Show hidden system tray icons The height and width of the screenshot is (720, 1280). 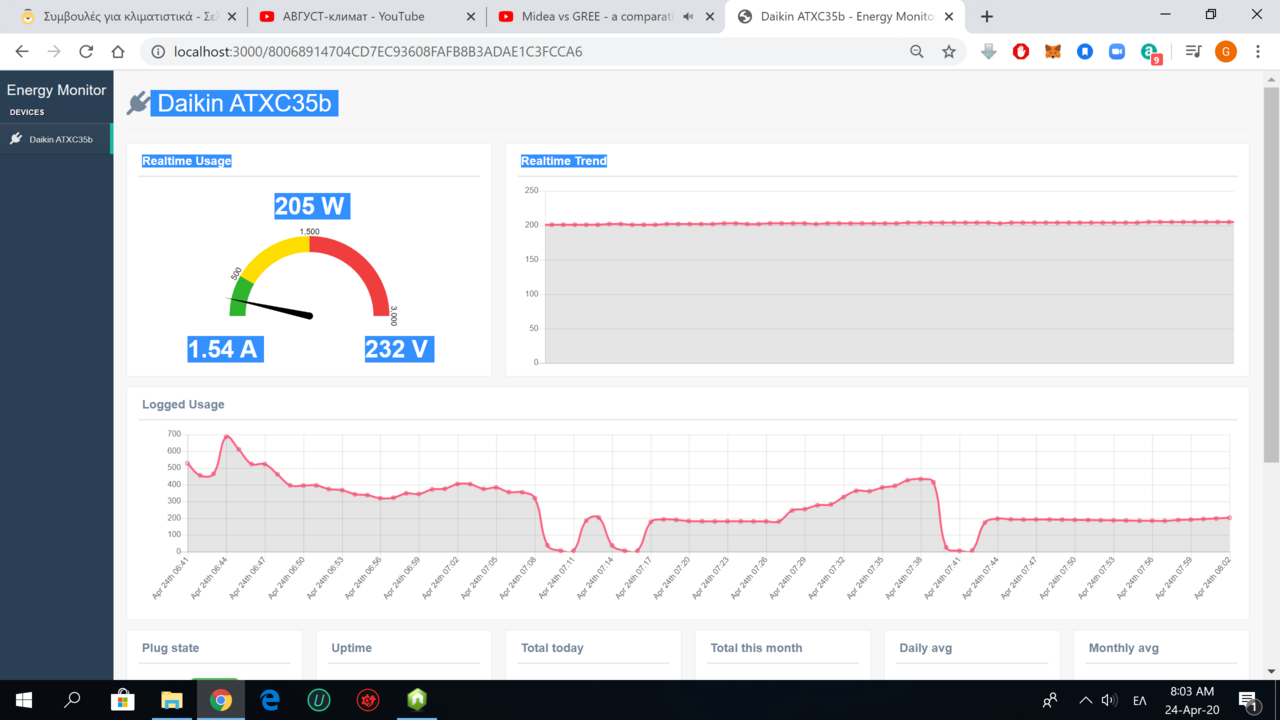tap(1085, 701)
